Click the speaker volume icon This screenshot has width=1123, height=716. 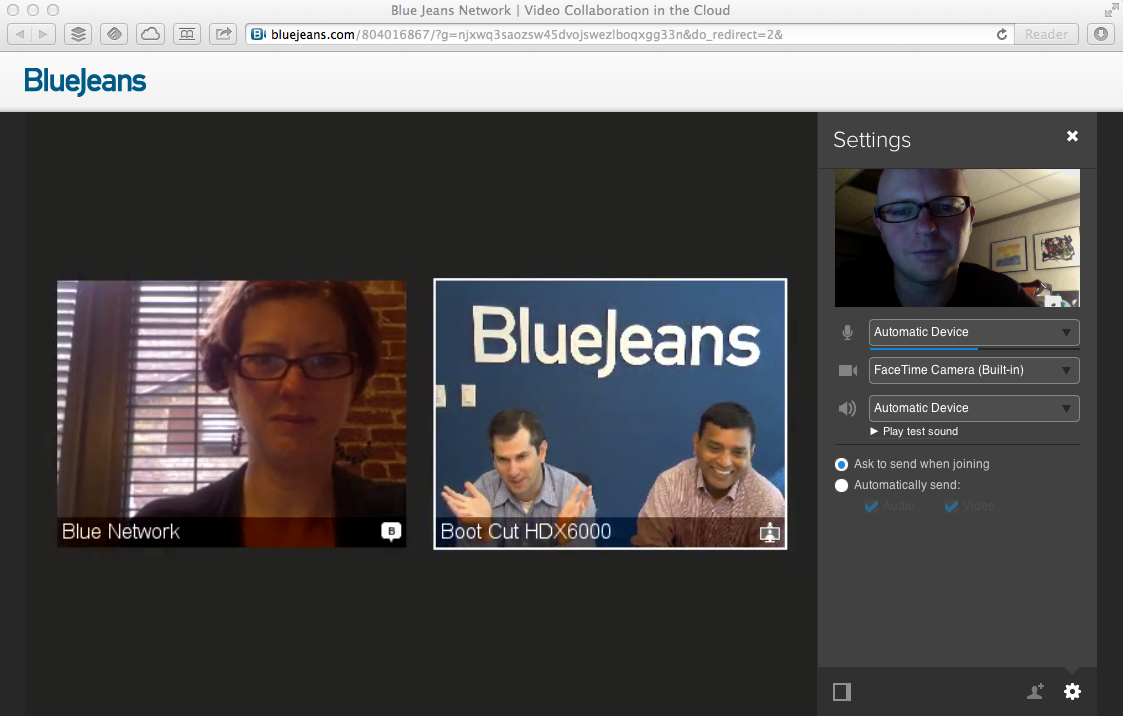coord(847,408)
